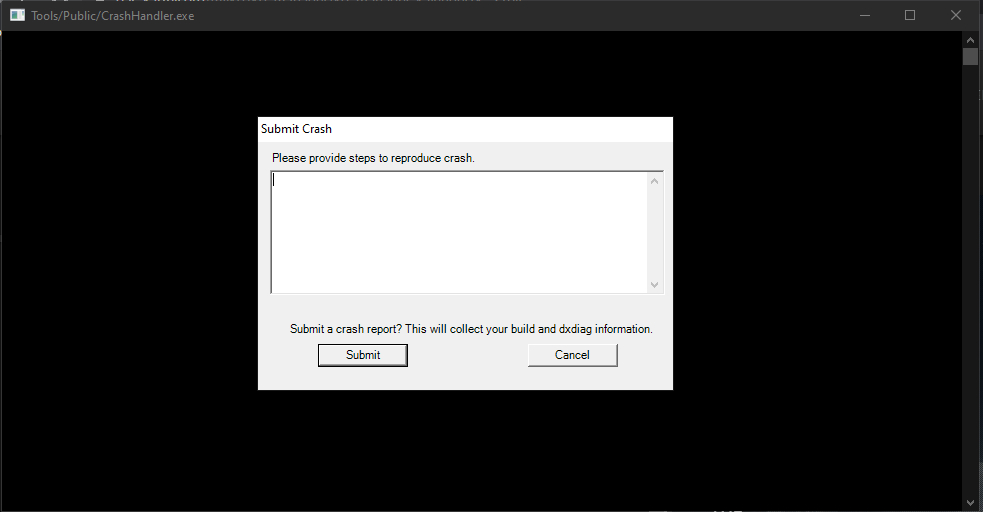Screen dimensions: 983x512
Task: Click the empty console scrollbar track
Action: click(970, 280)
